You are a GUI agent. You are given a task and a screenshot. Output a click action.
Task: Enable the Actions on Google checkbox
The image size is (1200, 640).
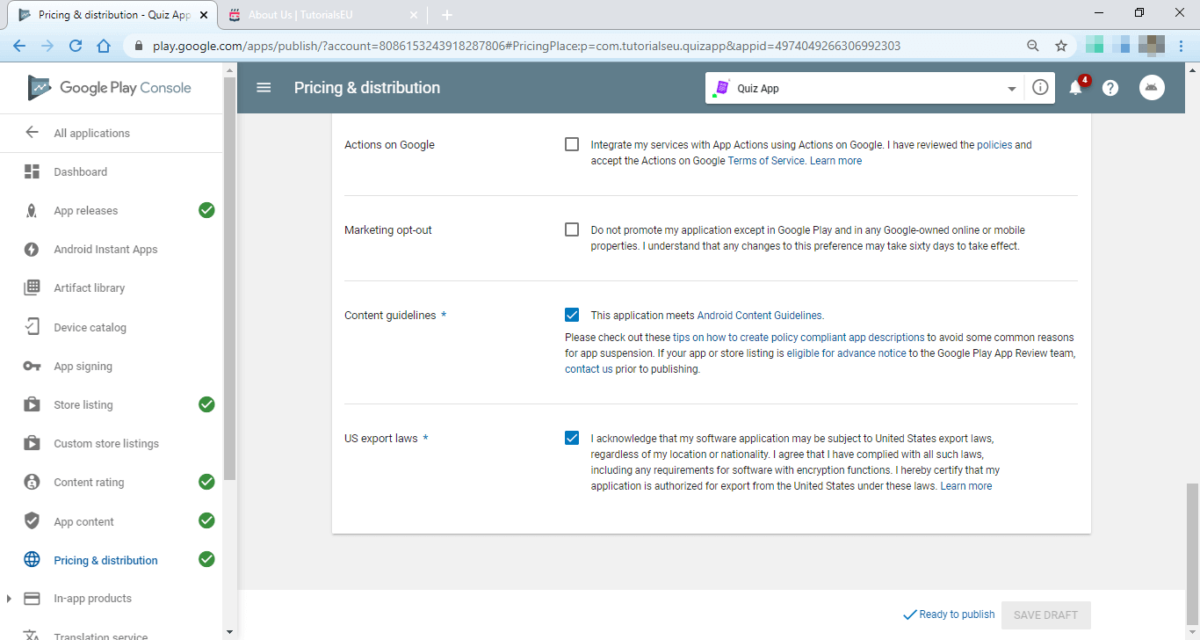(572, 144)
